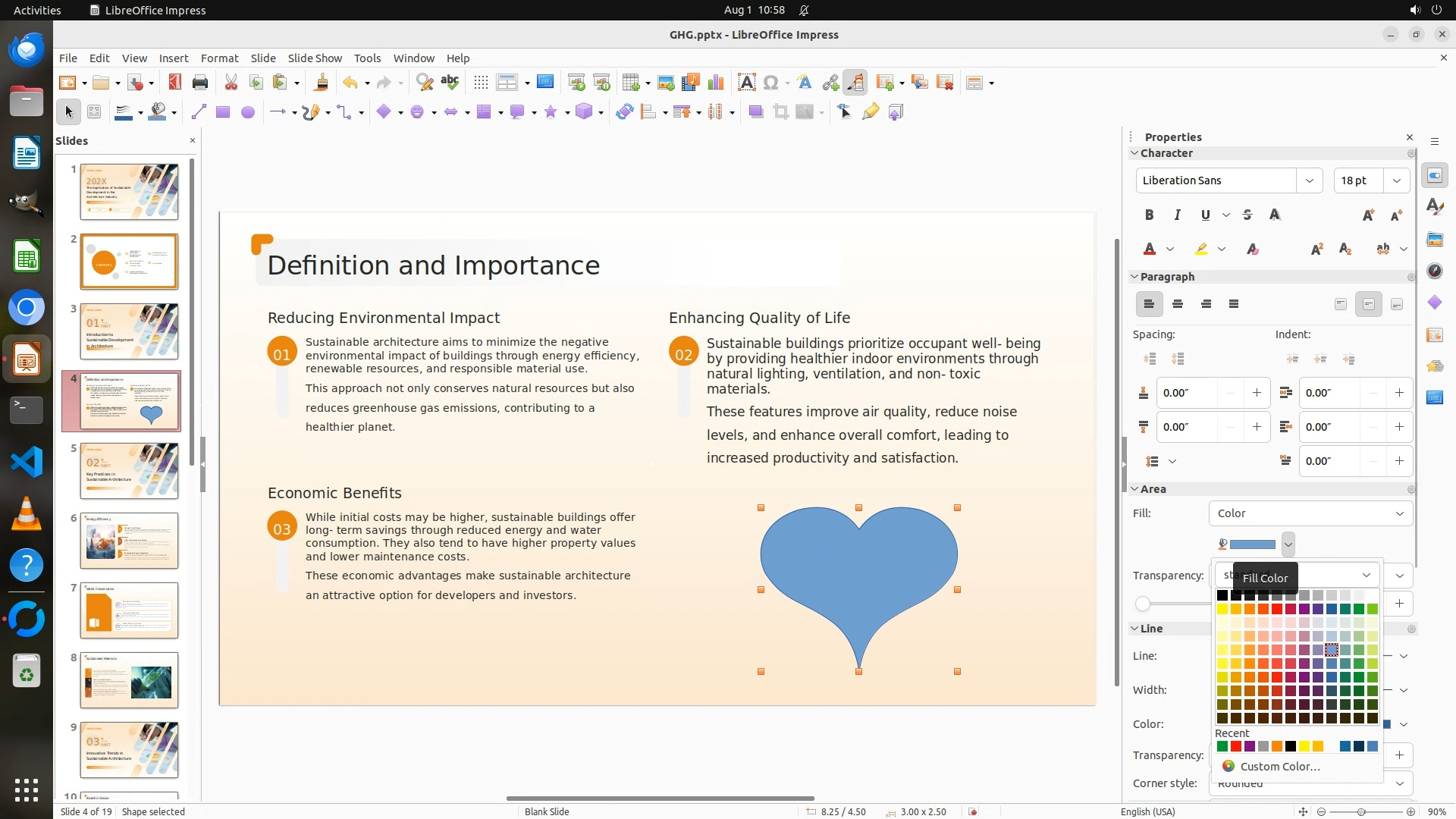
Task: Enable center paragraph alignment
Action: [1178, 304]
